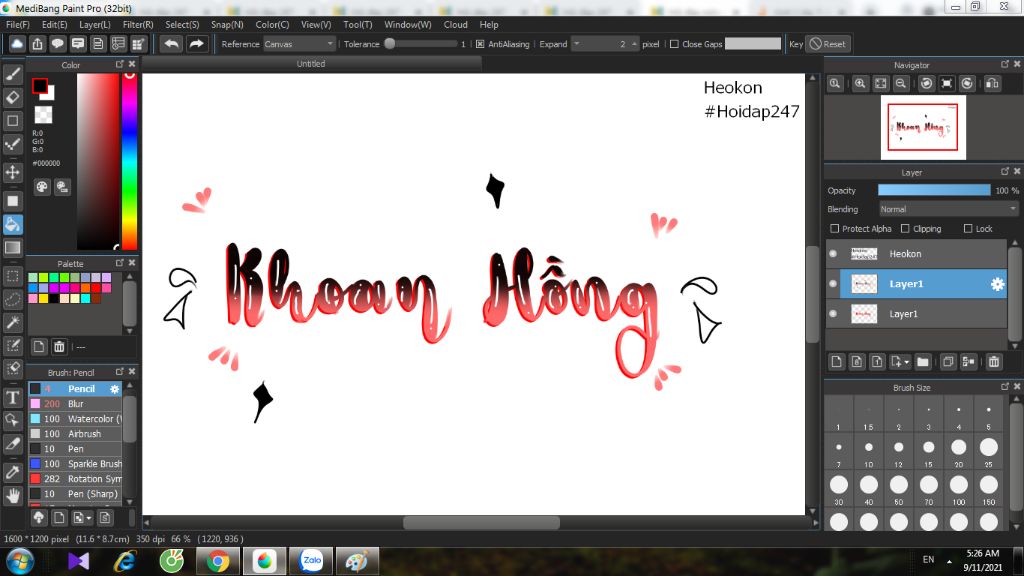Open the Close Gaps level dropdown

click(752, 44)
